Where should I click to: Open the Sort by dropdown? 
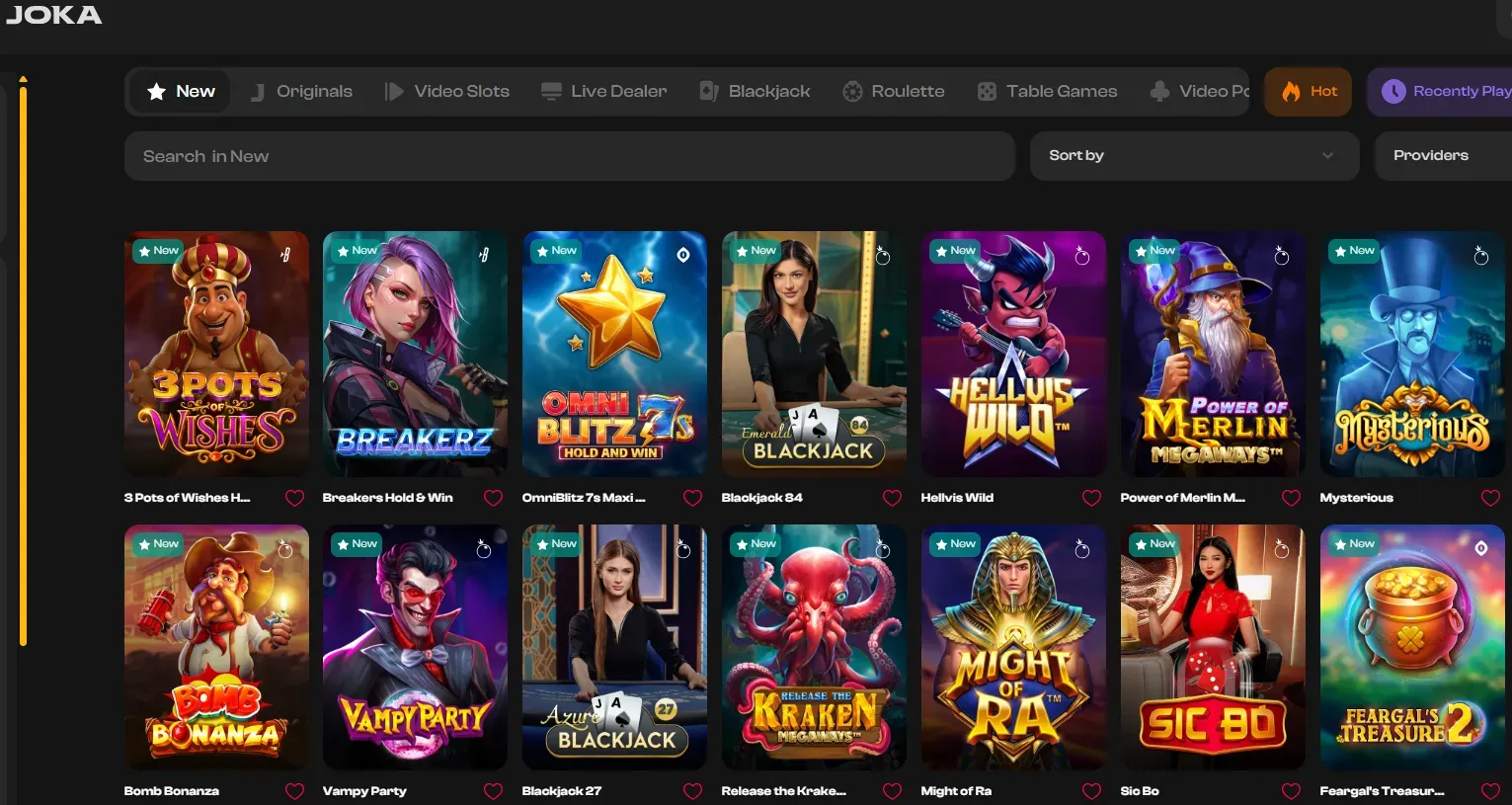pyautogui.click(x=1194, y=155)
